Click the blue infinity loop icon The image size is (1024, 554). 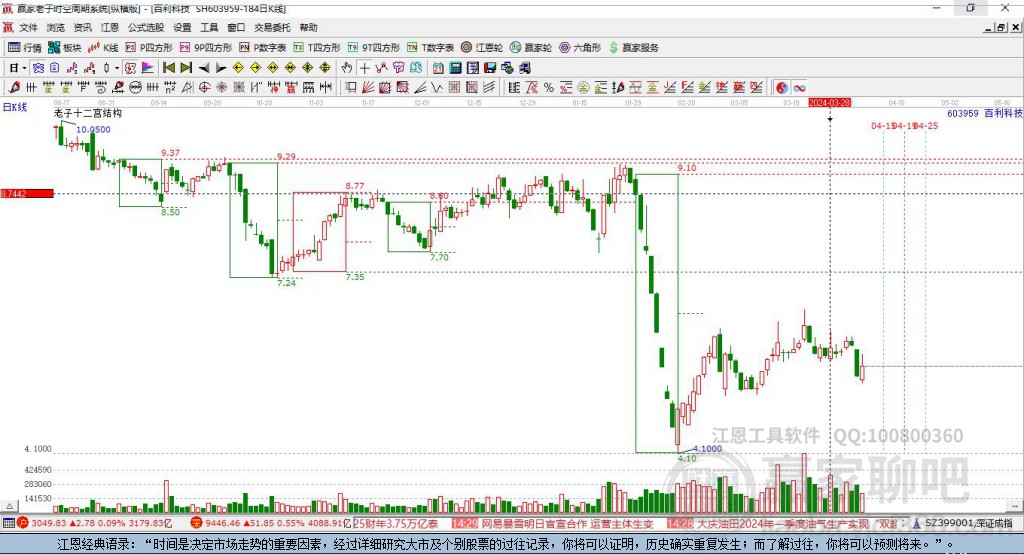tap(799, 87)
